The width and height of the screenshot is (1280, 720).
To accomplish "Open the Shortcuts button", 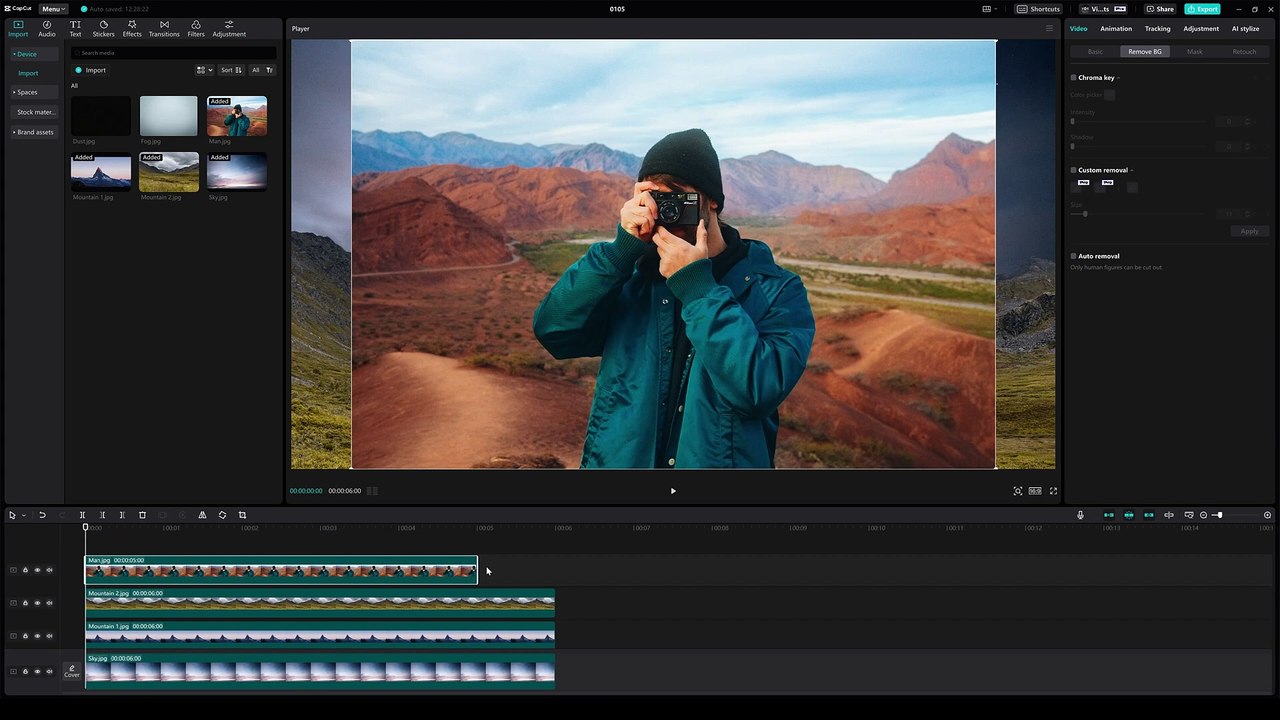I will pos(1039,9).
